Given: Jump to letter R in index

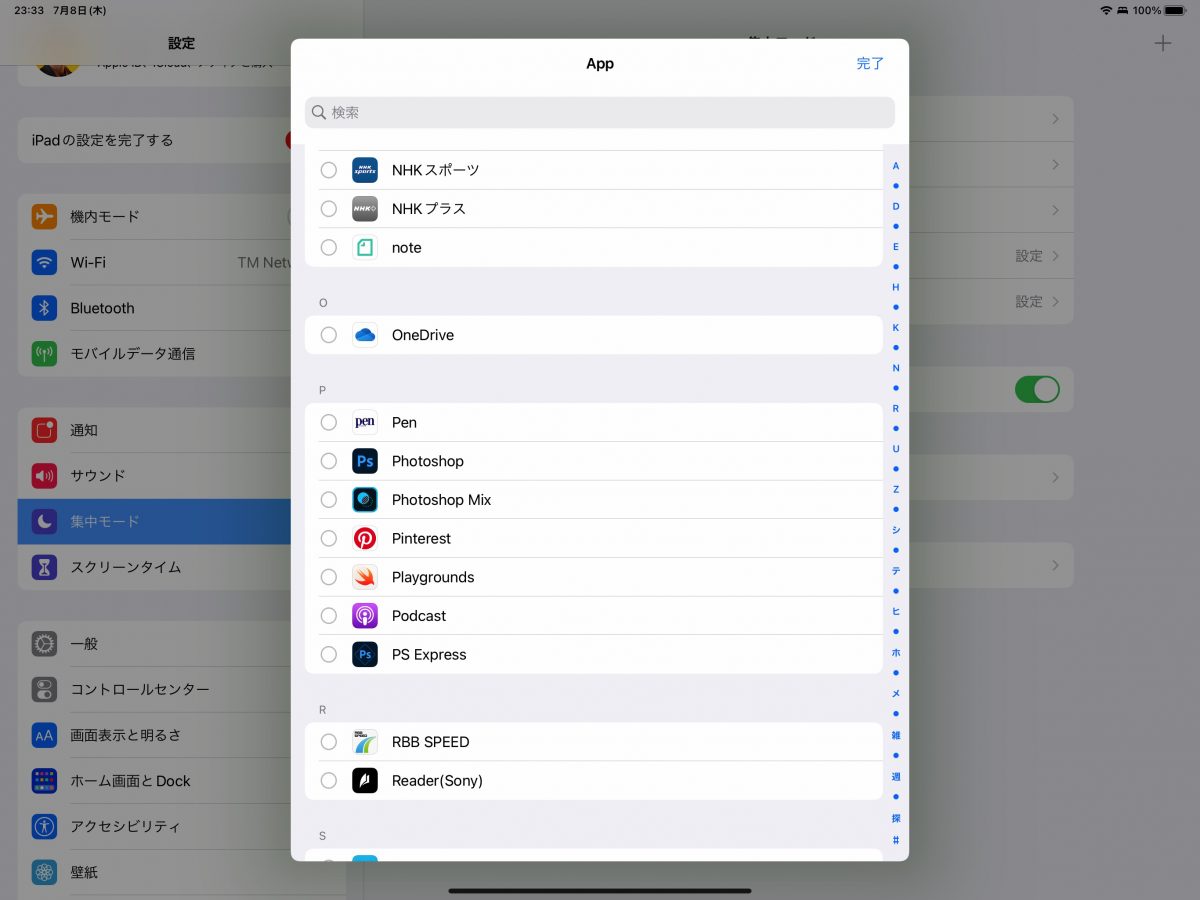Looking at the screenshot, I should pos(896,409).
